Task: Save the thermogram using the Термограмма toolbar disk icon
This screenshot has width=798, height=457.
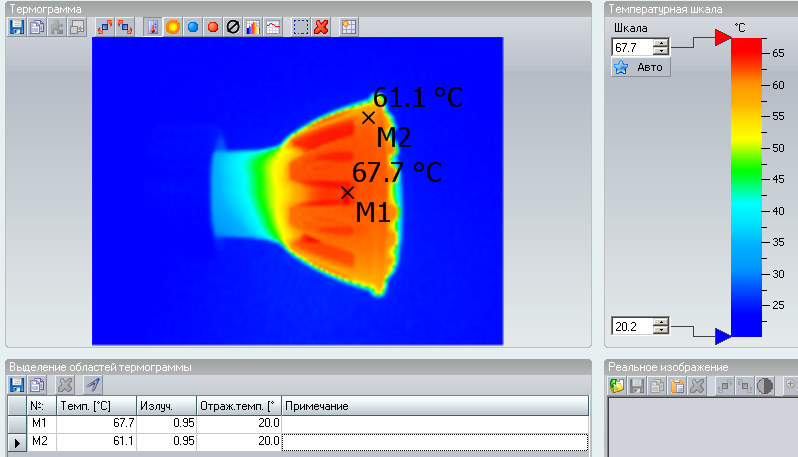Action: coord(17,27)
